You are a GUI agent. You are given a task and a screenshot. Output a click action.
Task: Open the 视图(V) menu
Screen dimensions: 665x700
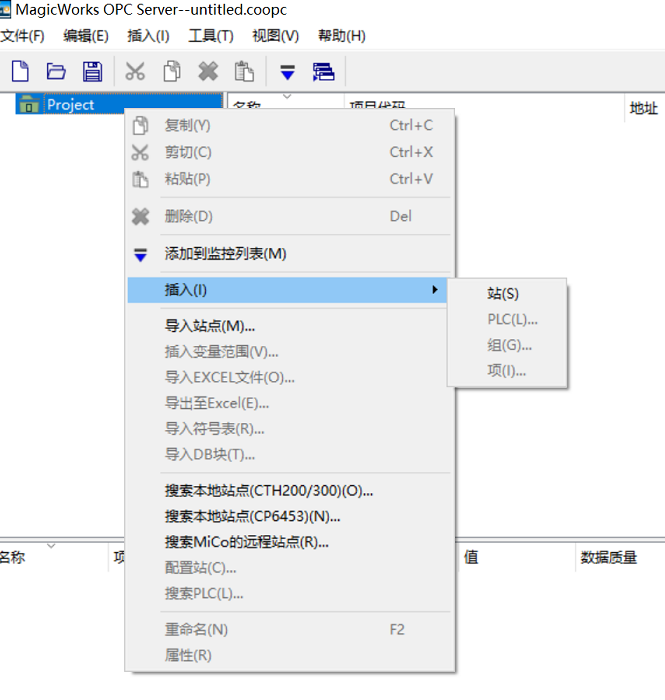[x=275, y=36]
